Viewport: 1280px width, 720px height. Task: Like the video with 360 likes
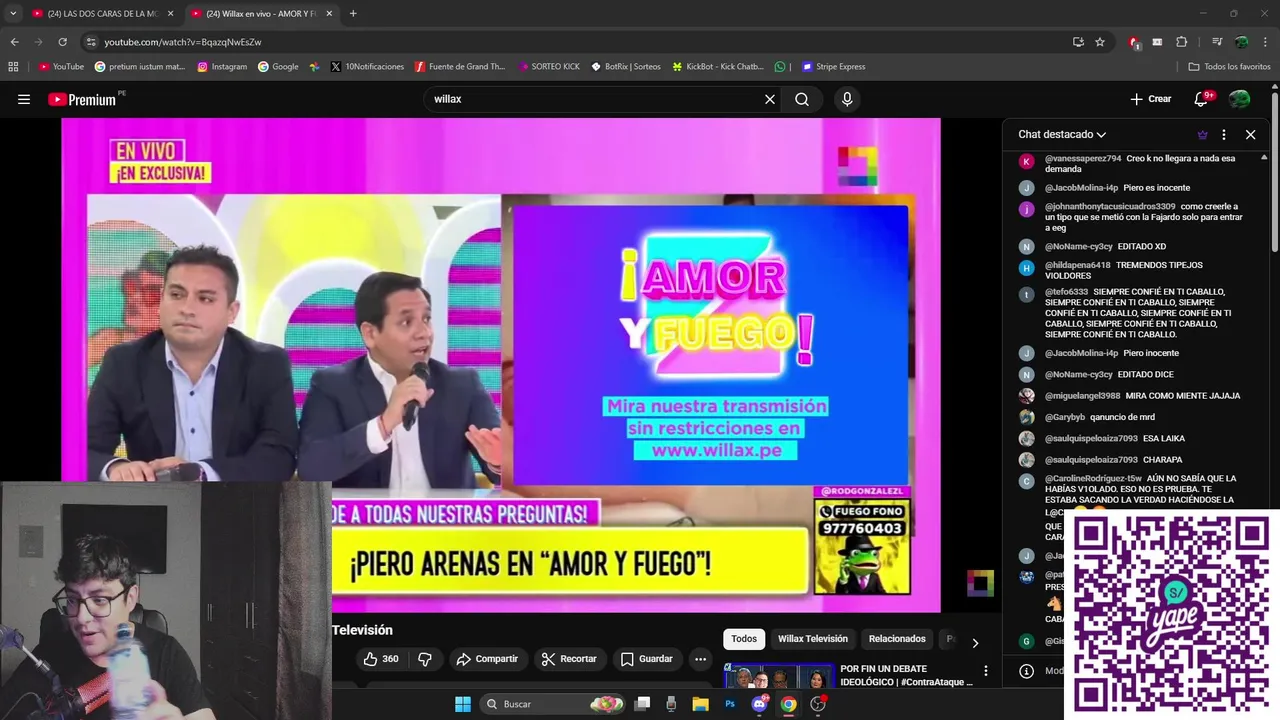click(379, 659)
